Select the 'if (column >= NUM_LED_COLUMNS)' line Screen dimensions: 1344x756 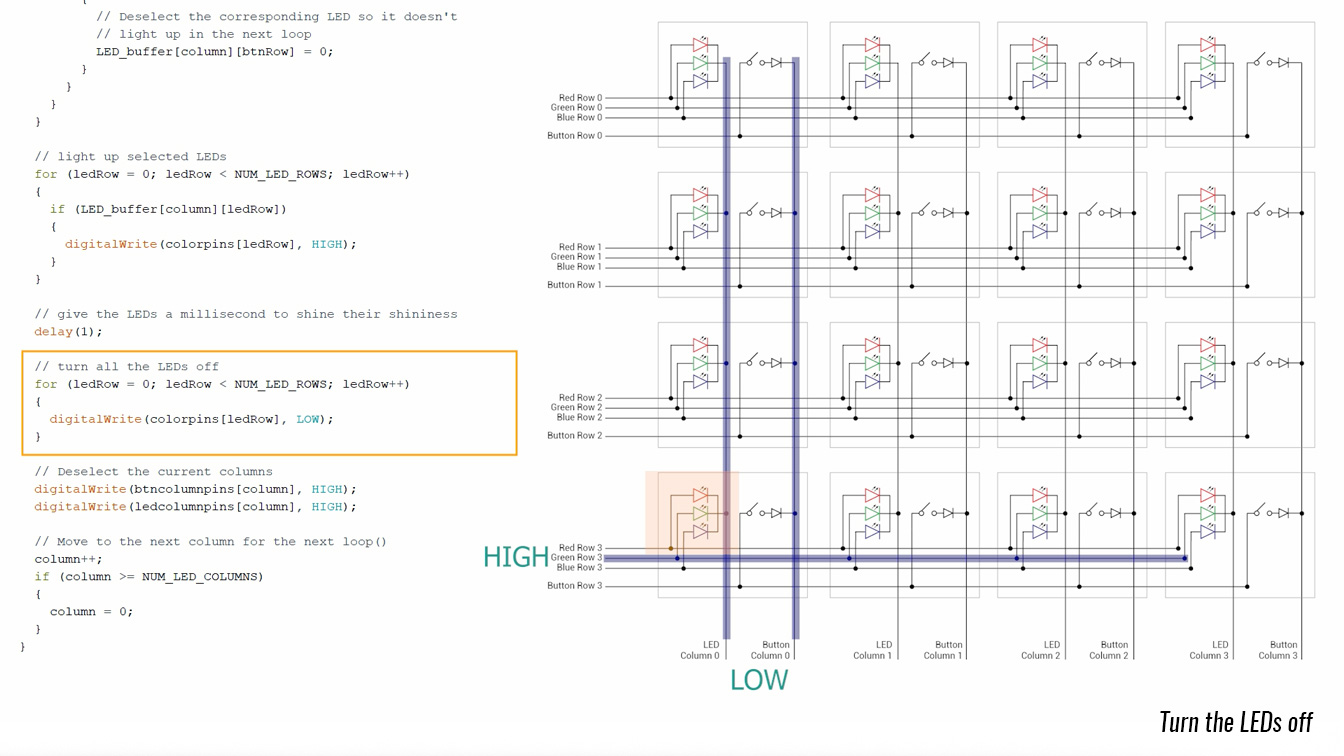149,577
